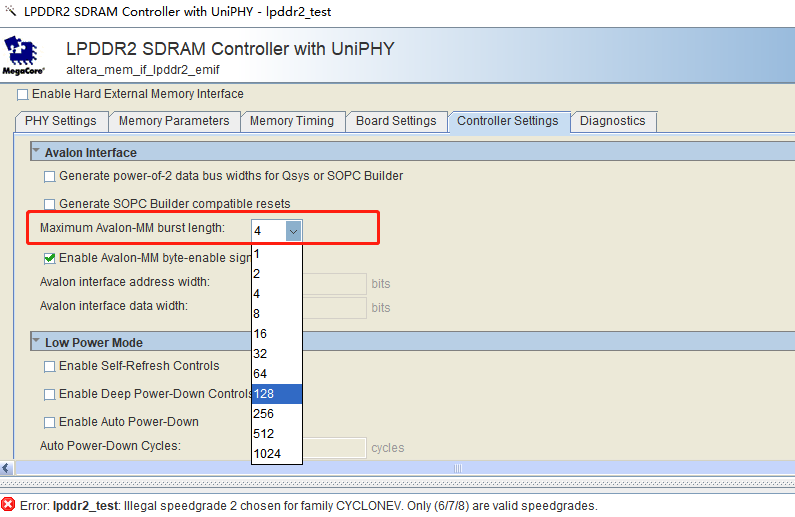Toggle Enable Auto Power-Down checkbox
795x517 pixels.
pos(49,422)
